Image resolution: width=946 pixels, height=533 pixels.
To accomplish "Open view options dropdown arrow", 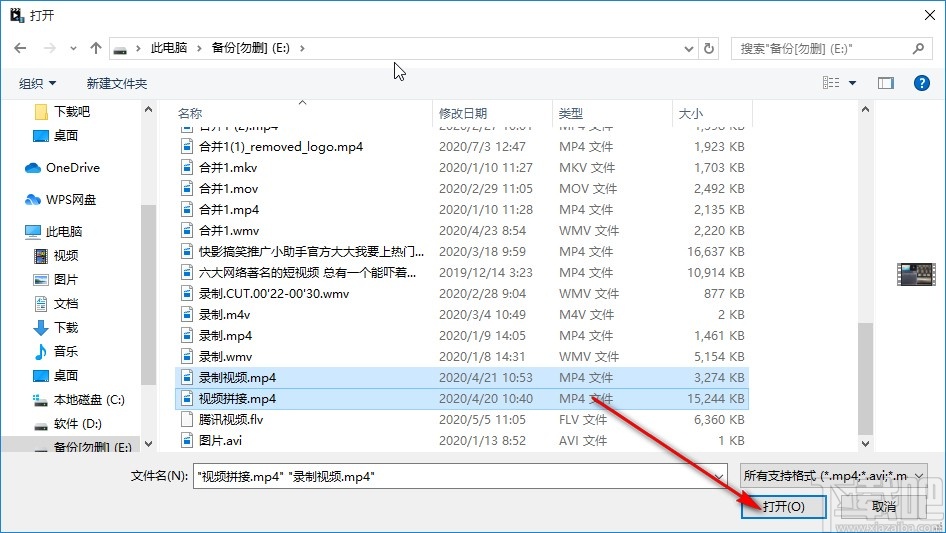I will [852, 83].
